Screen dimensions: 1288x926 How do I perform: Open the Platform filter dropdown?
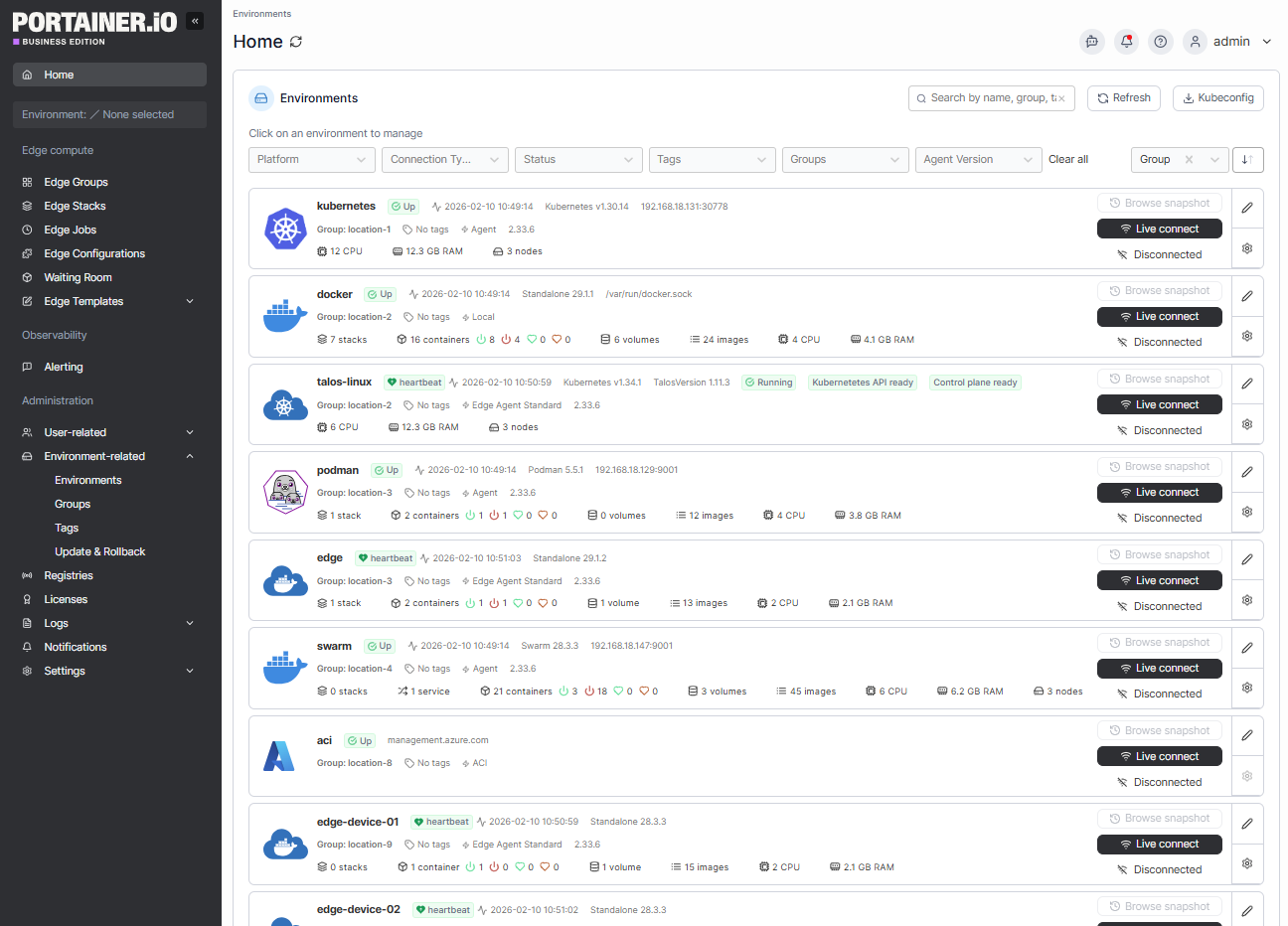[312, 159]
